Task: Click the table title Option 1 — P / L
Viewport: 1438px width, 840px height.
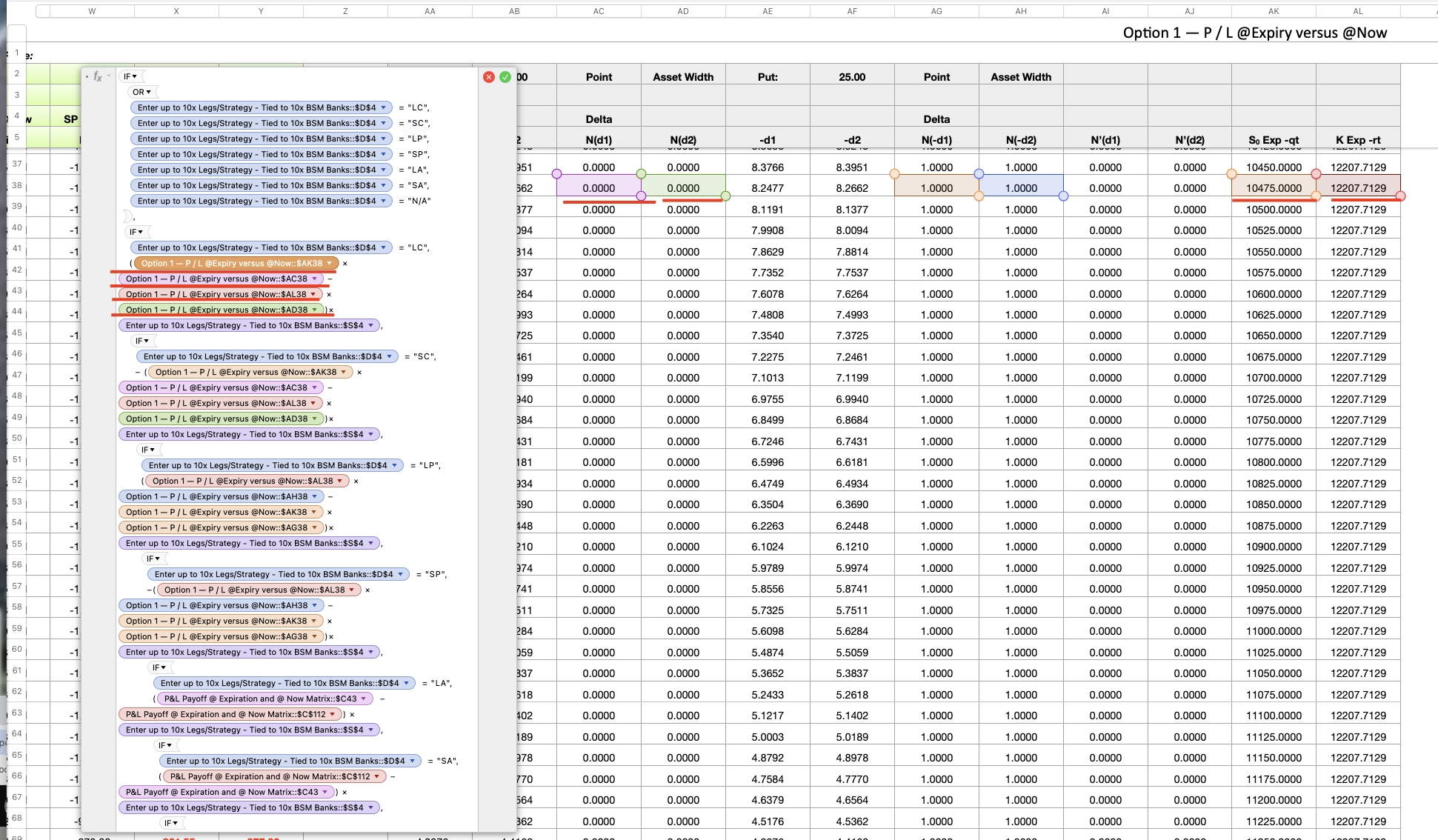Action: click(1254, 33)
